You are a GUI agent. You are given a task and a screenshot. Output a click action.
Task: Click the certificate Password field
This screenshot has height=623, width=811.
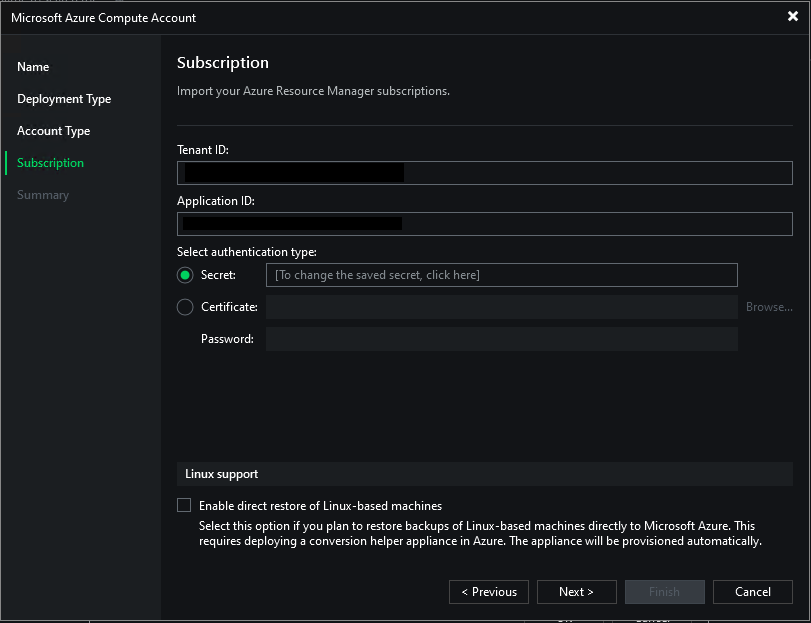(x=501, y=339)
